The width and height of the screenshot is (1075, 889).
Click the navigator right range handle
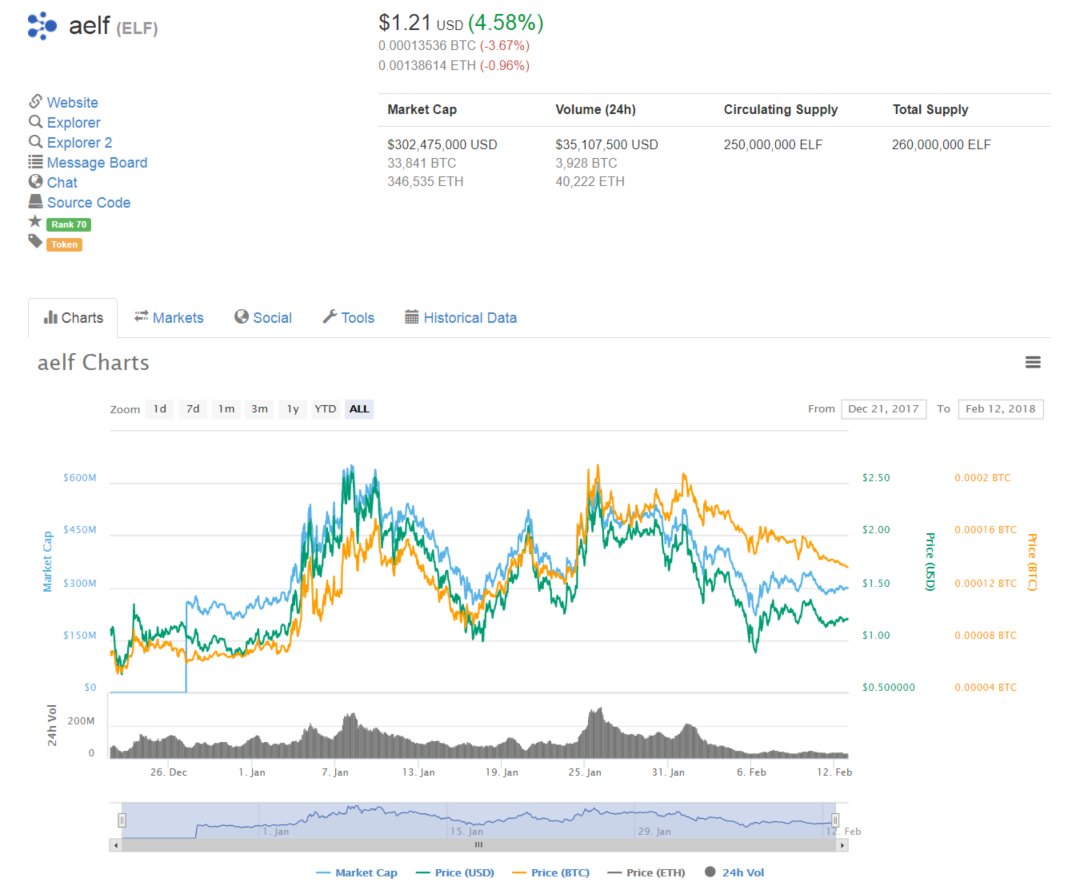[835, 820]
